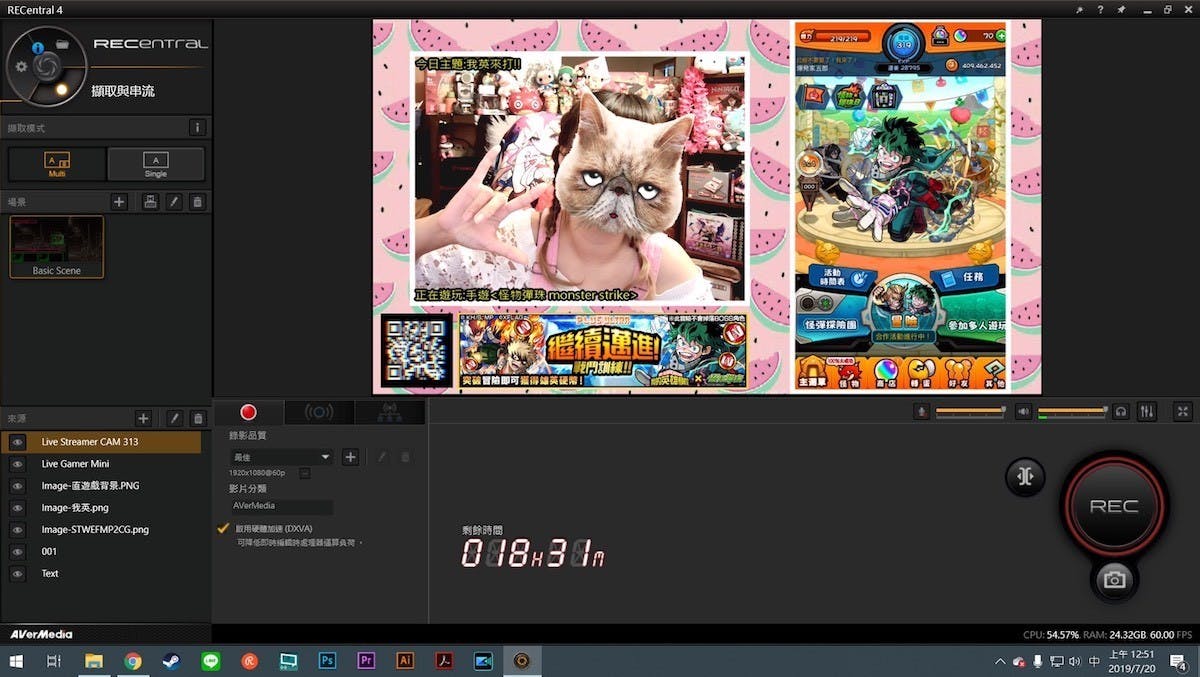Switch to the Record tab
This screenshot has width=1200, height=677.
pyautogui.click(x=249, y=412)
